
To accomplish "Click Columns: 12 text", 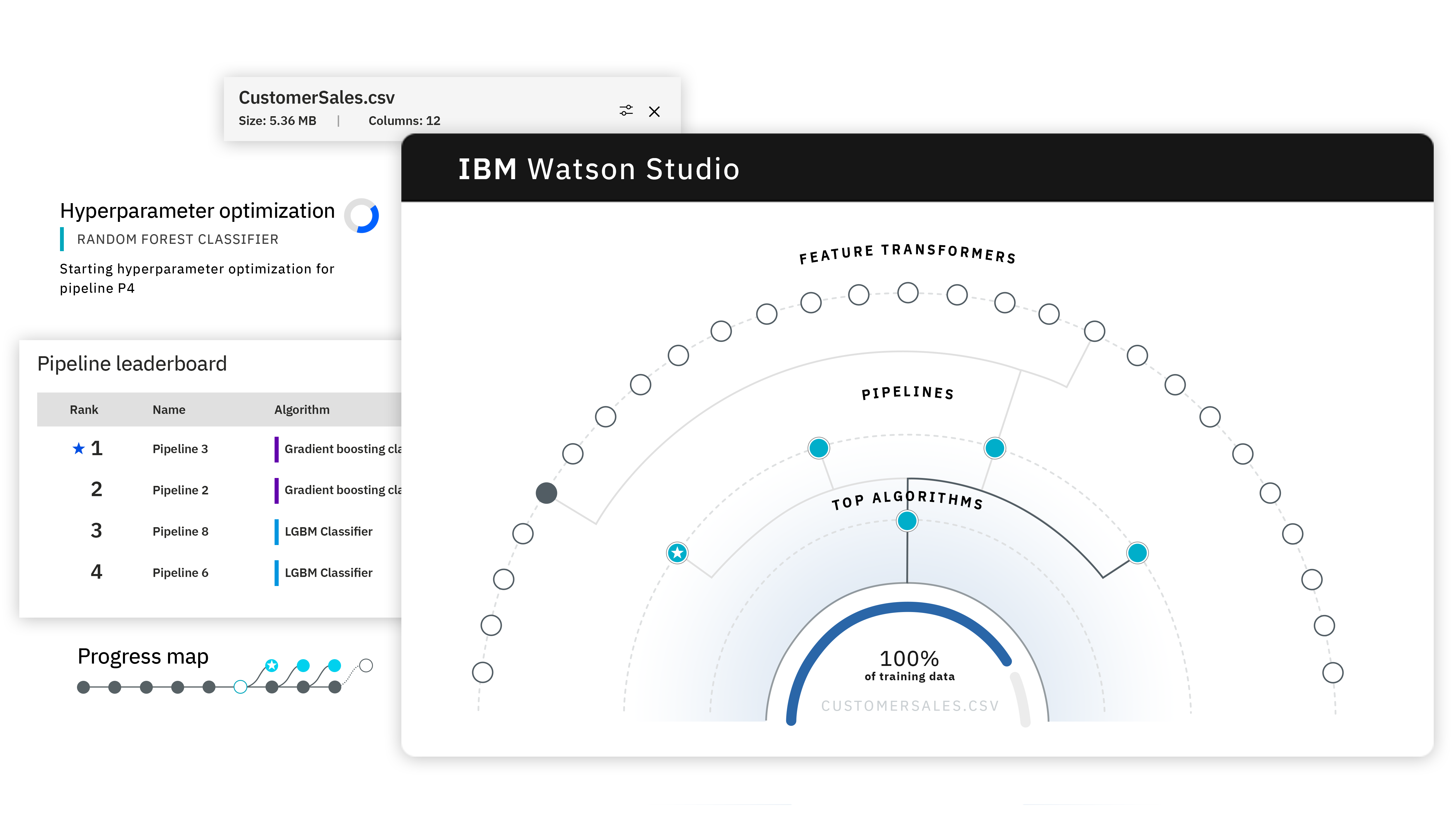I will point(404,120).
